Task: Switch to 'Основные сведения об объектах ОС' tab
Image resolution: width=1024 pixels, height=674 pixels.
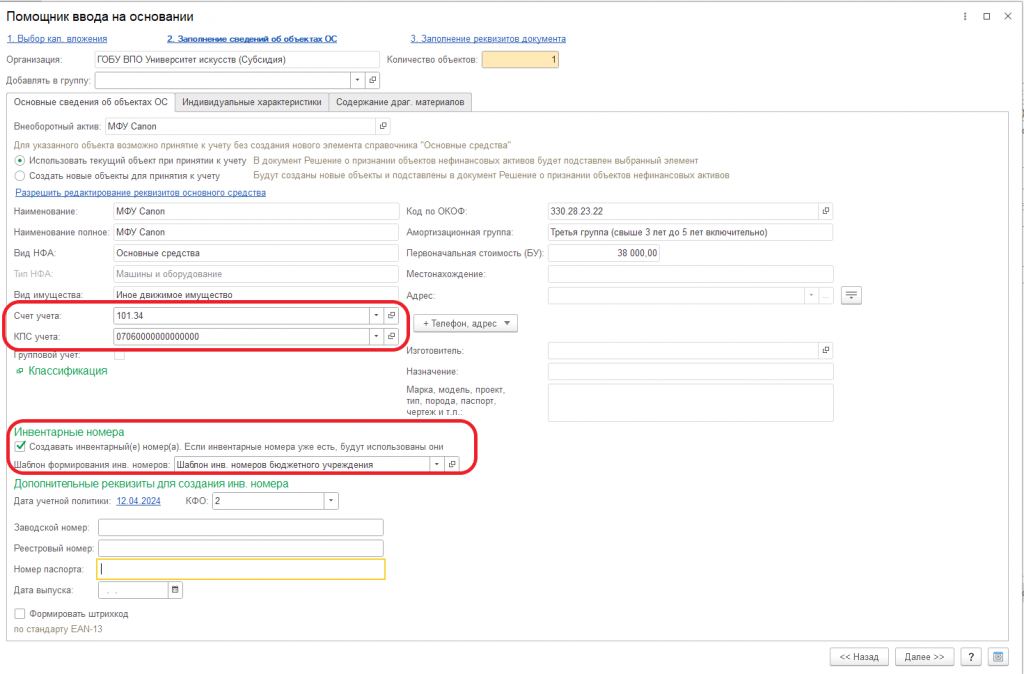Action: pyautogui.click(x=91, y=102)
